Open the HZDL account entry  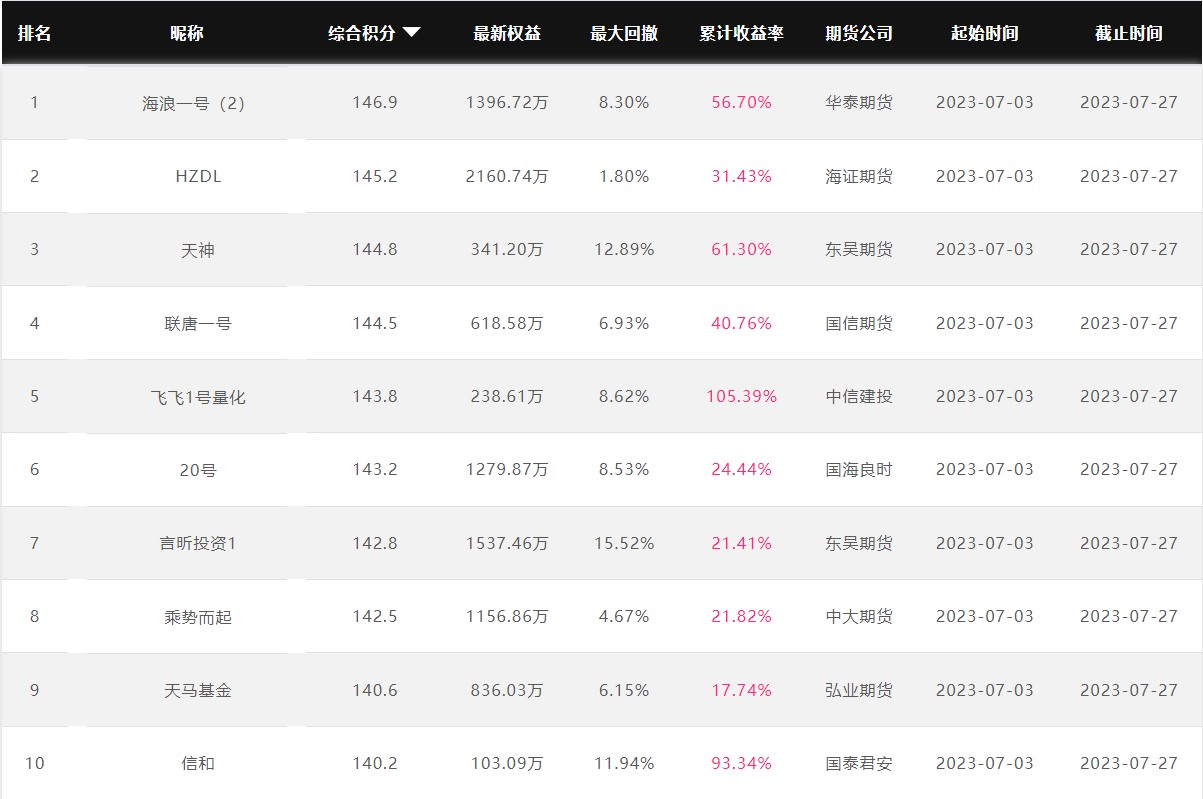click(198, 176)
